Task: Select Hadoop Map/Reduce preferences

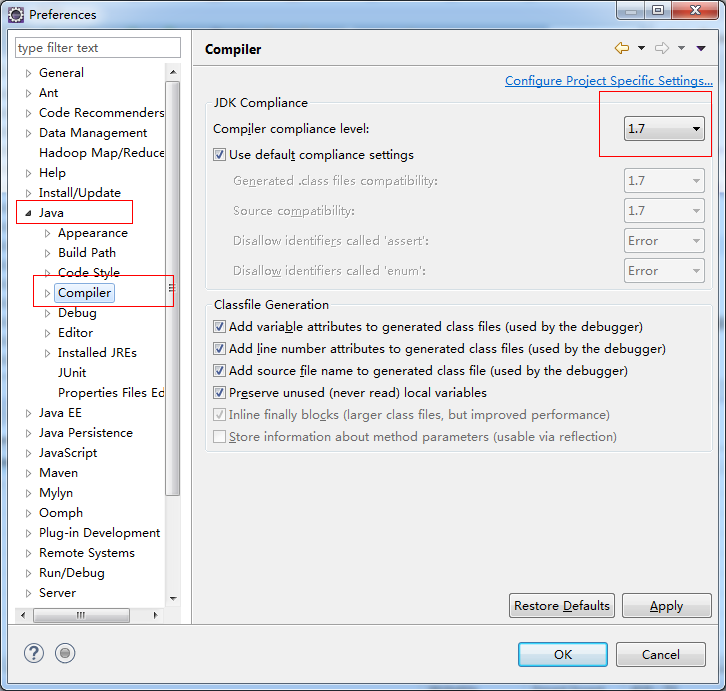Action: pyautogui.click(x=101, y=153)
